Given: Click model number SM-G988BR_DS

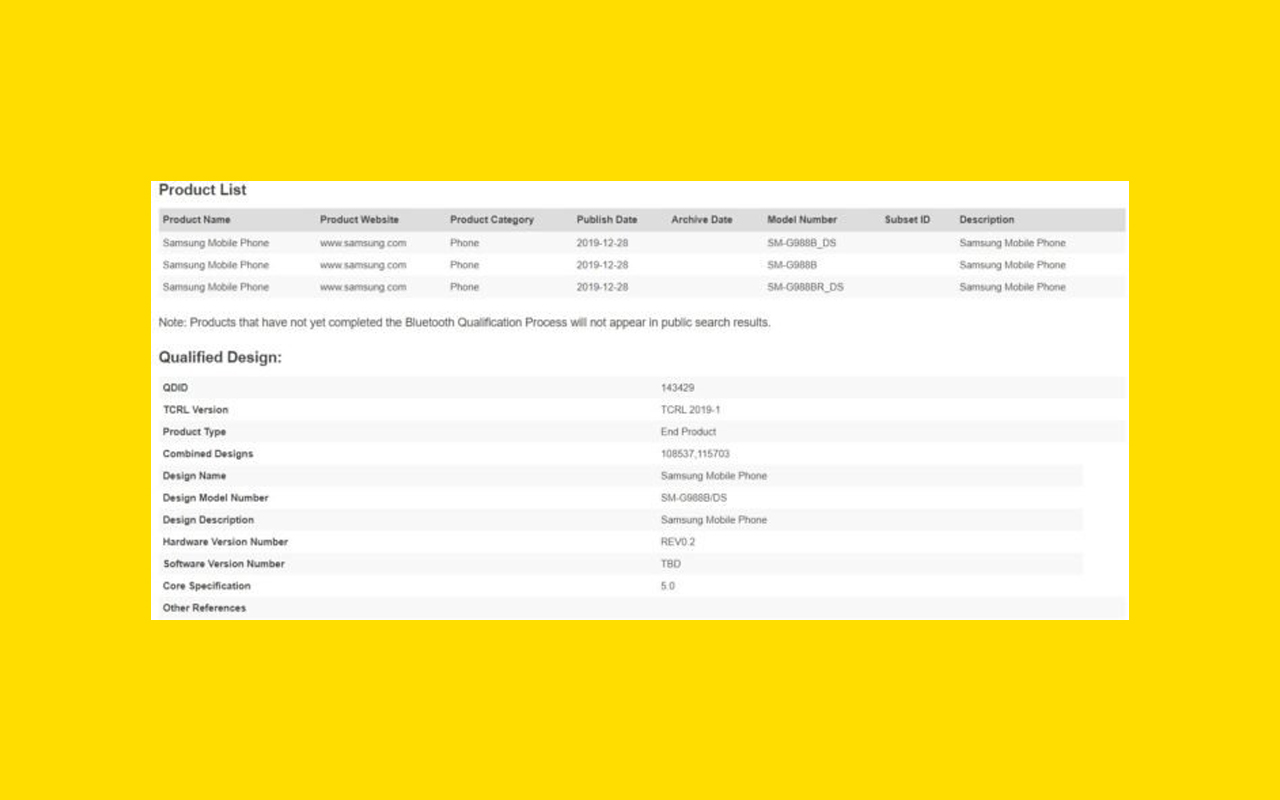Looking at the screenshot, I should click(x=805, y=287).
